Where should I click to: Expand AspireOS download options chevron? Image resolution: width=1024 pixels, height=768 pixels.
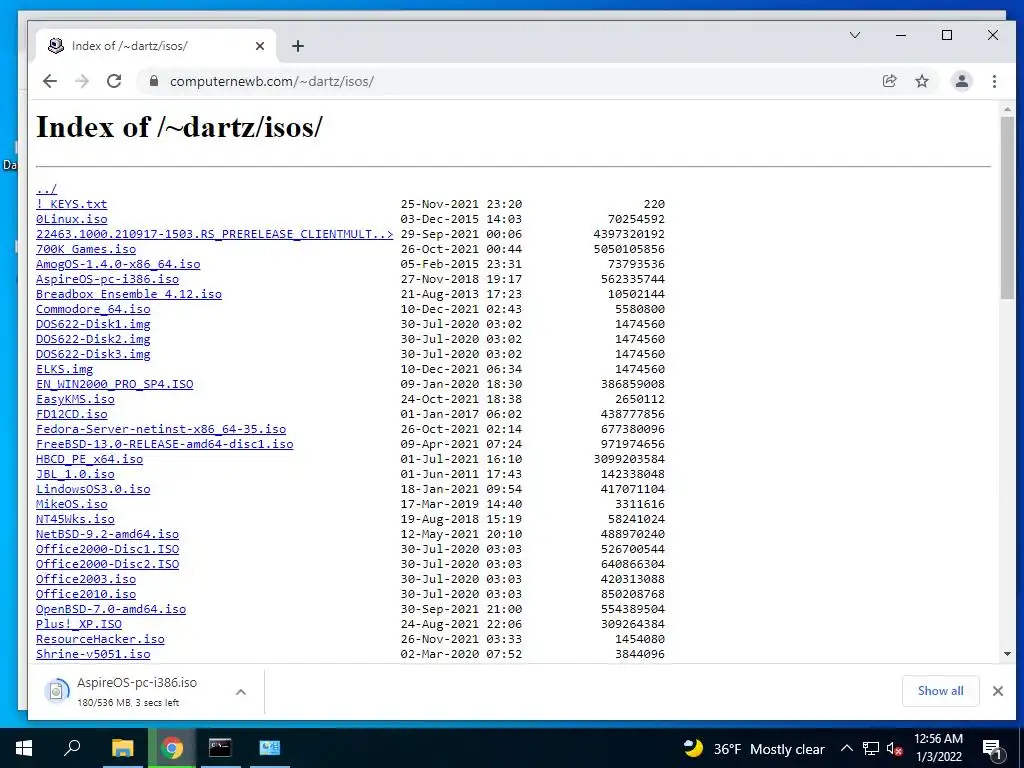click(240, 692)
